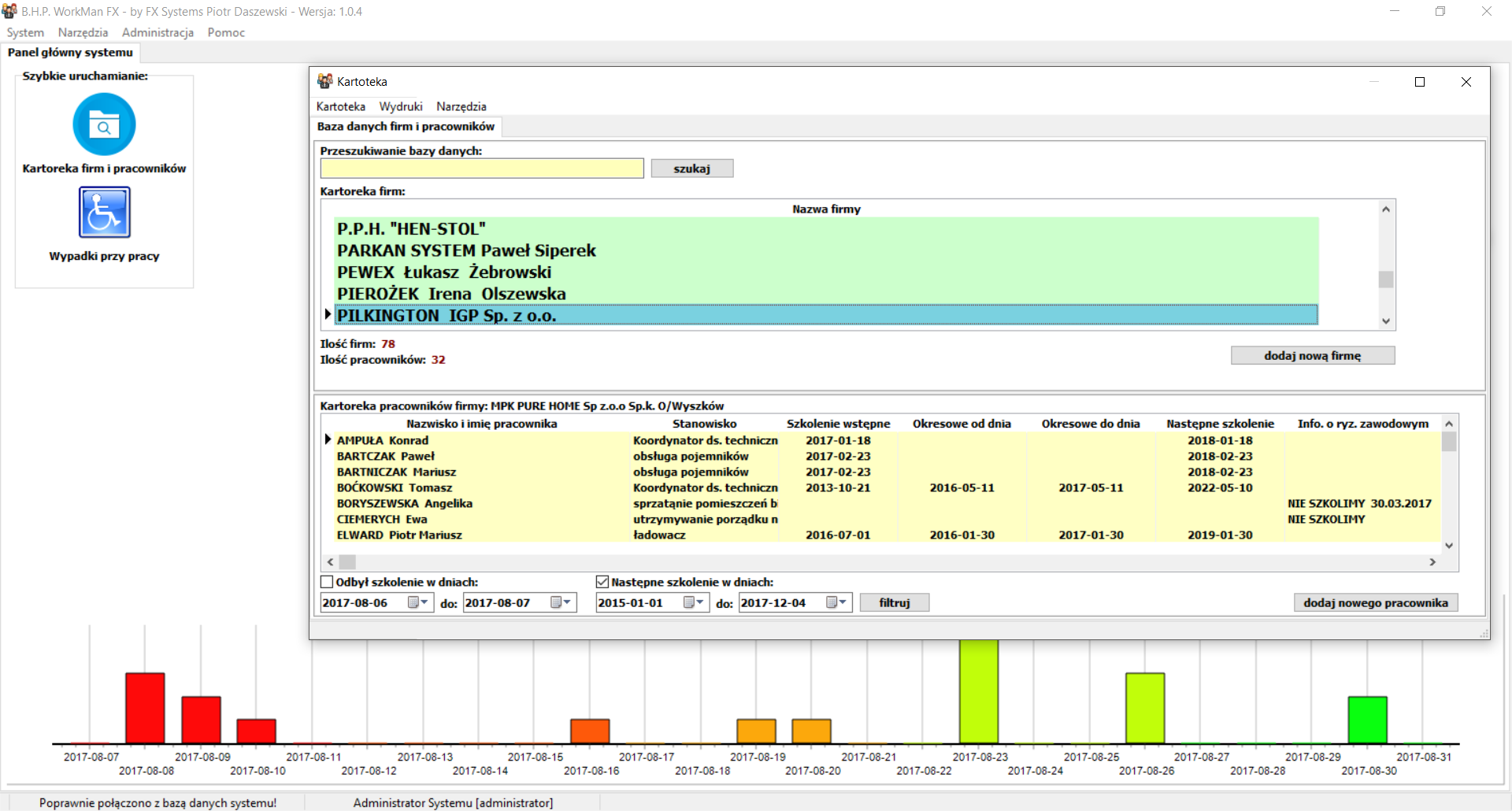This screenshot has height=811, width=1512.
Task: Click red chart bar for 2017-08-09
Action: (x=201, y=720)
